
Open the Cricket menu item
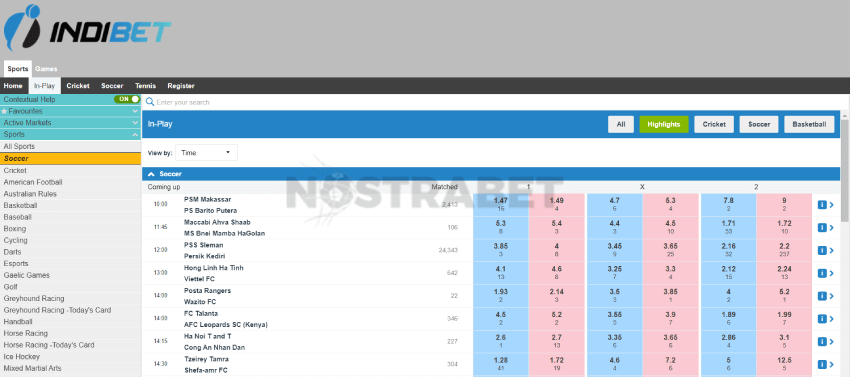click(78, 86)
